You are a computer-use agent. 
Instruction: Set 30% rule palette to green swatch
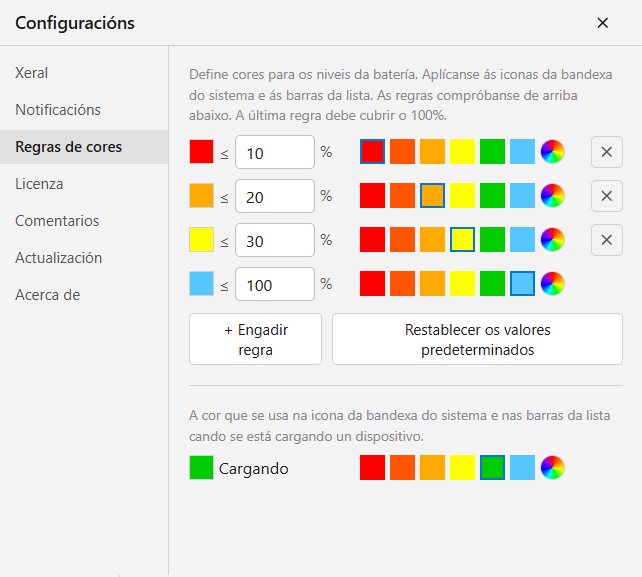493,240
